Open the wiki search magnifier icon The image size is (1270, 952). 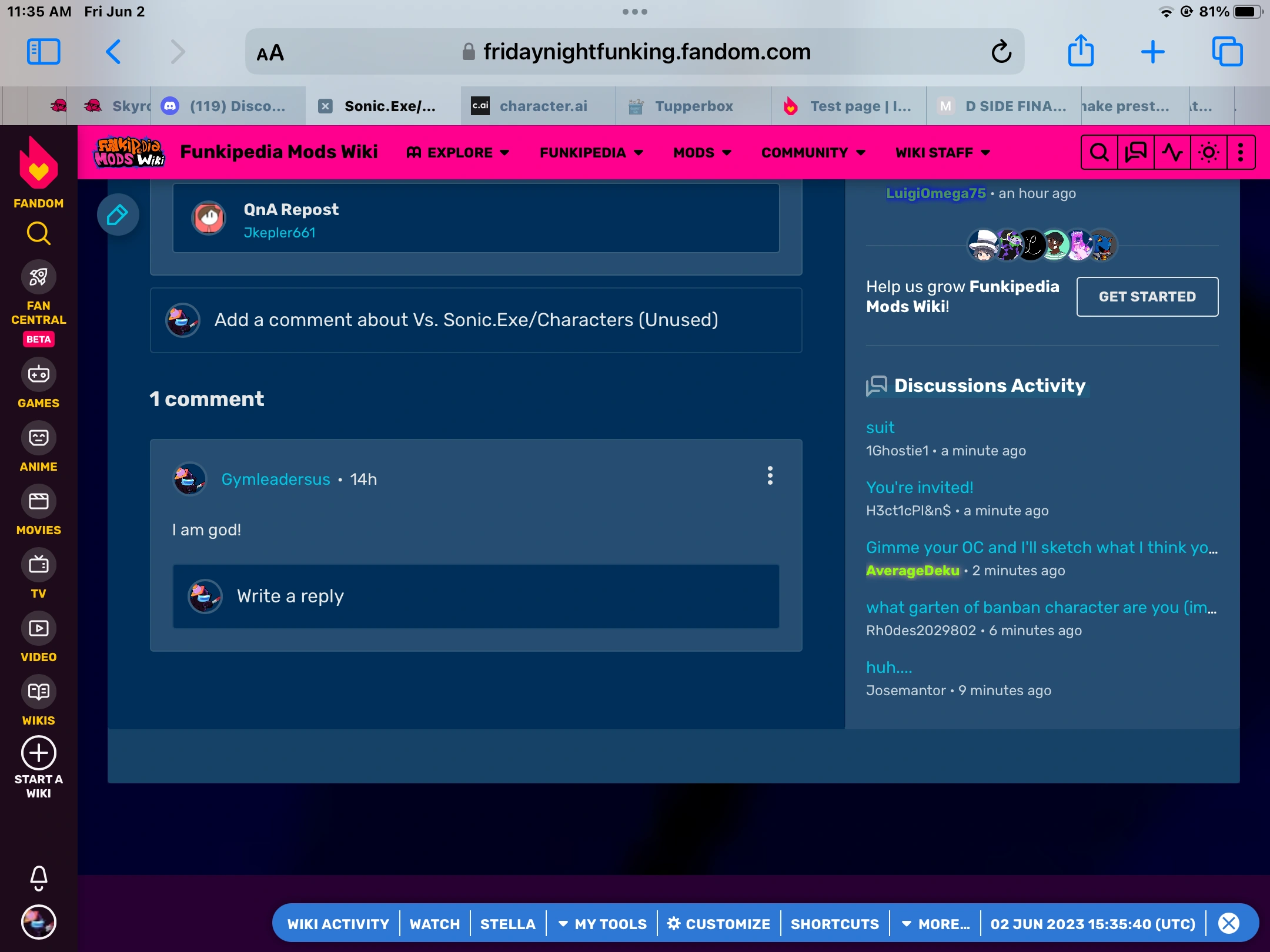pyautogui.click(x=1099, y=153)
